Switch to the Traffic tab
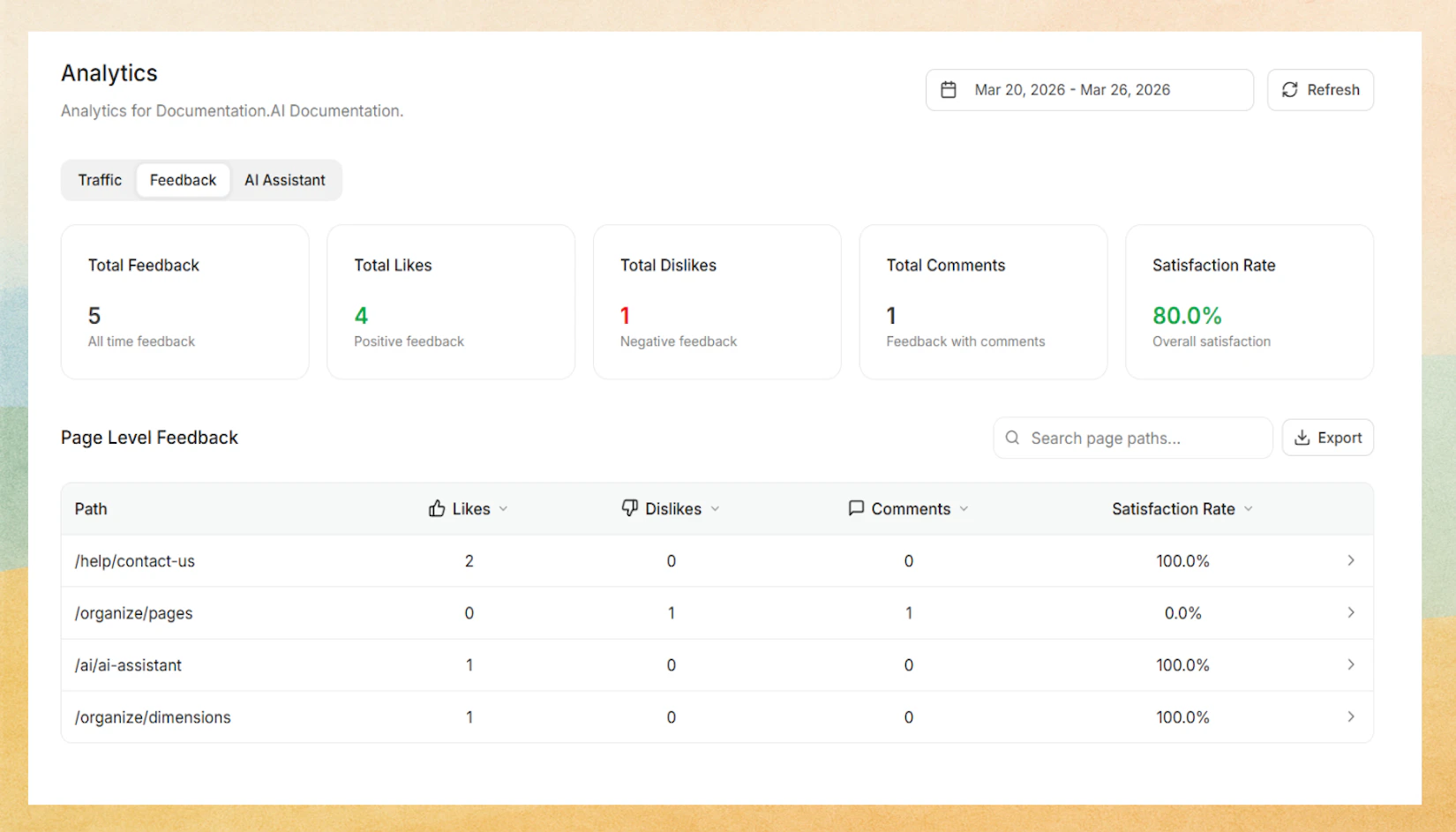Image resolution: width=1456 pixels, height=832 pixels. click(99, 179)
